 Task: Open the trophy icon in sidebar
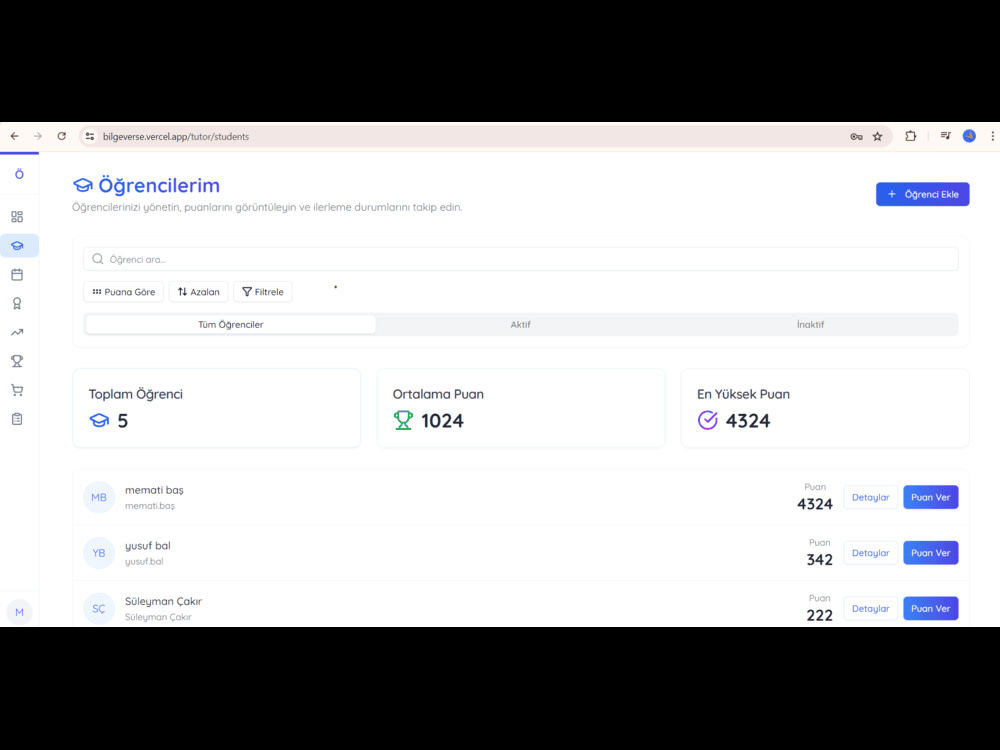(17, 361)
